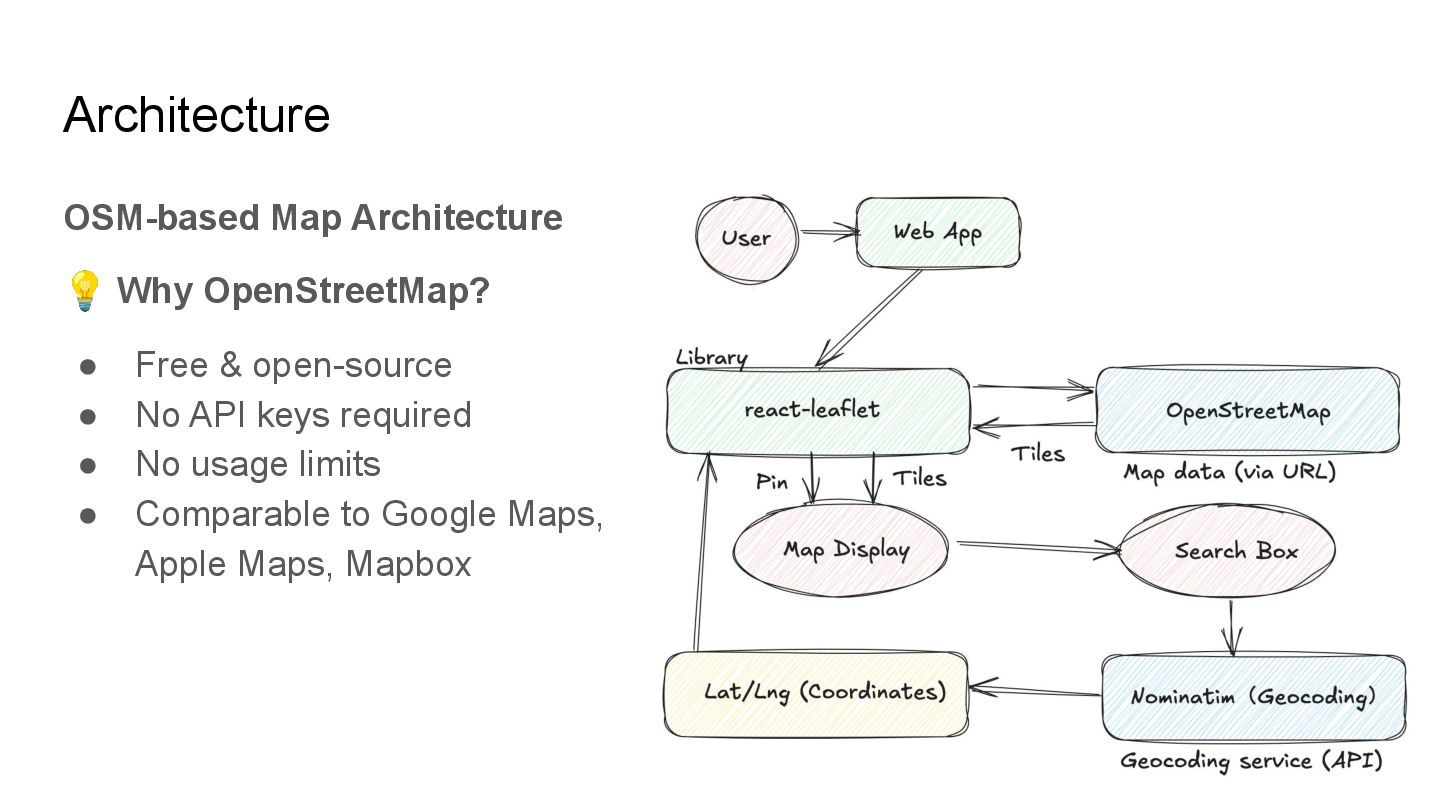This screenshot has width=1440, height=810.
Task: Select the User circle node
Action: [746, 238]
